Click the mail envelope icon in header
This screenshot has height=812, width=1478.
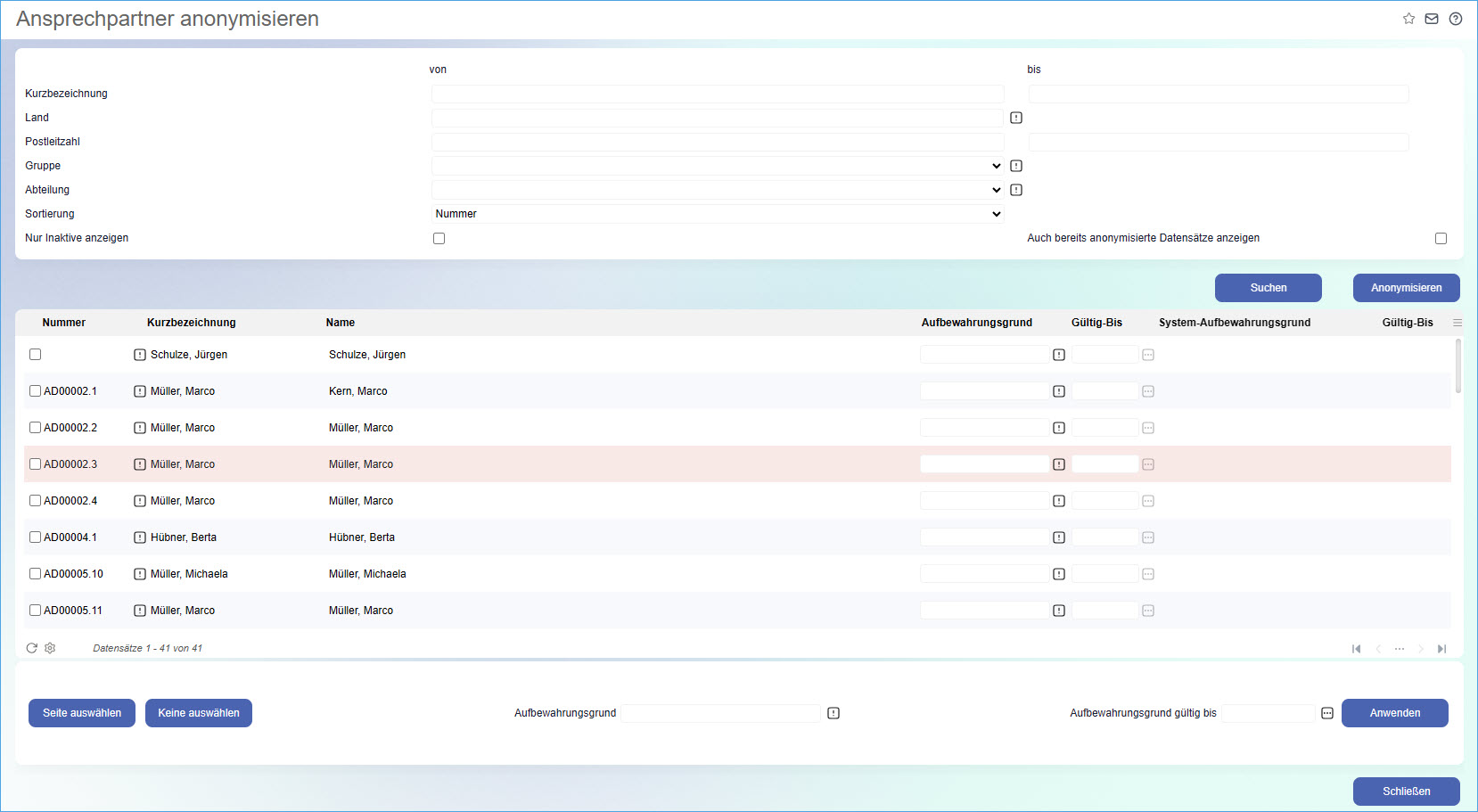[1432, 19]
